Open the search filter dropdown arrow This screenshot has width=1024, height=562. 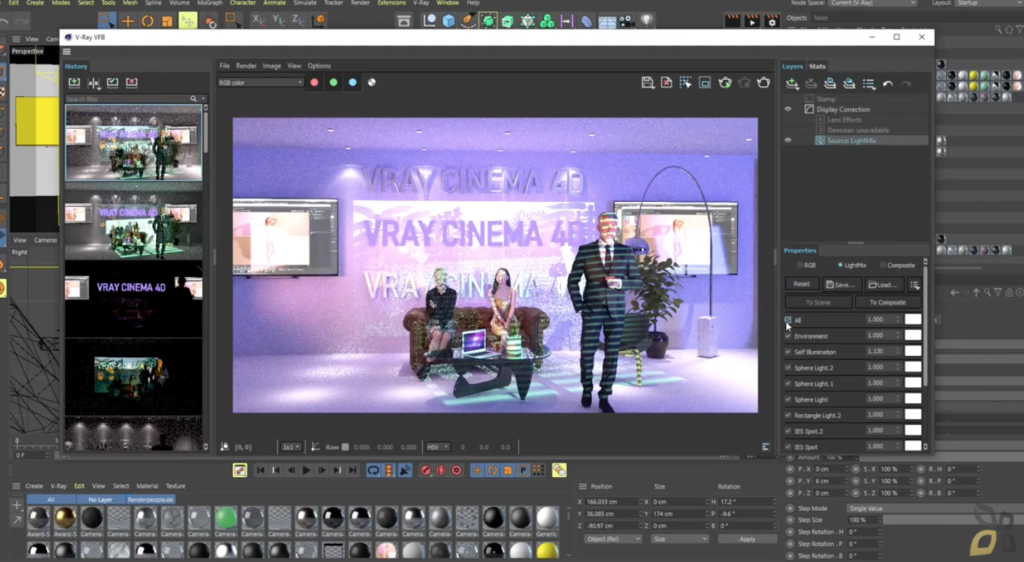[x=203, y=99]
